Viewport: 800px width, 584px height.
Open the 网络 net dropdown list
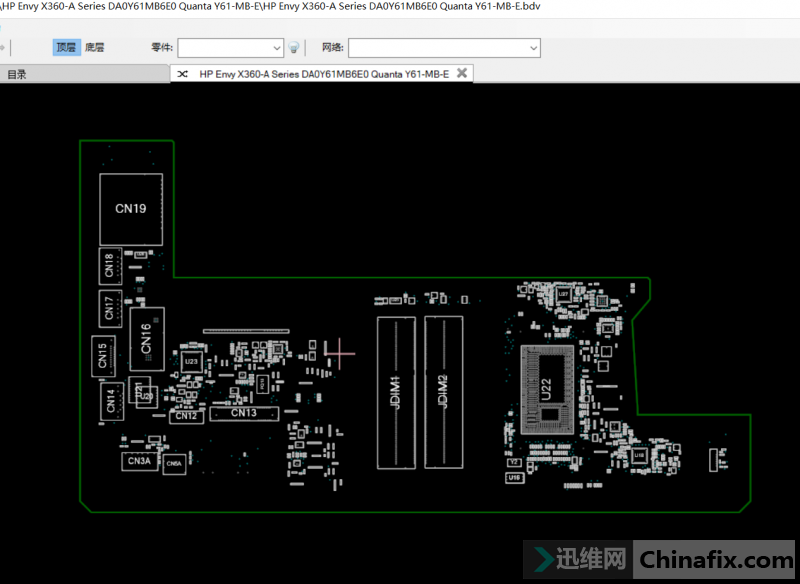point(533,47)
